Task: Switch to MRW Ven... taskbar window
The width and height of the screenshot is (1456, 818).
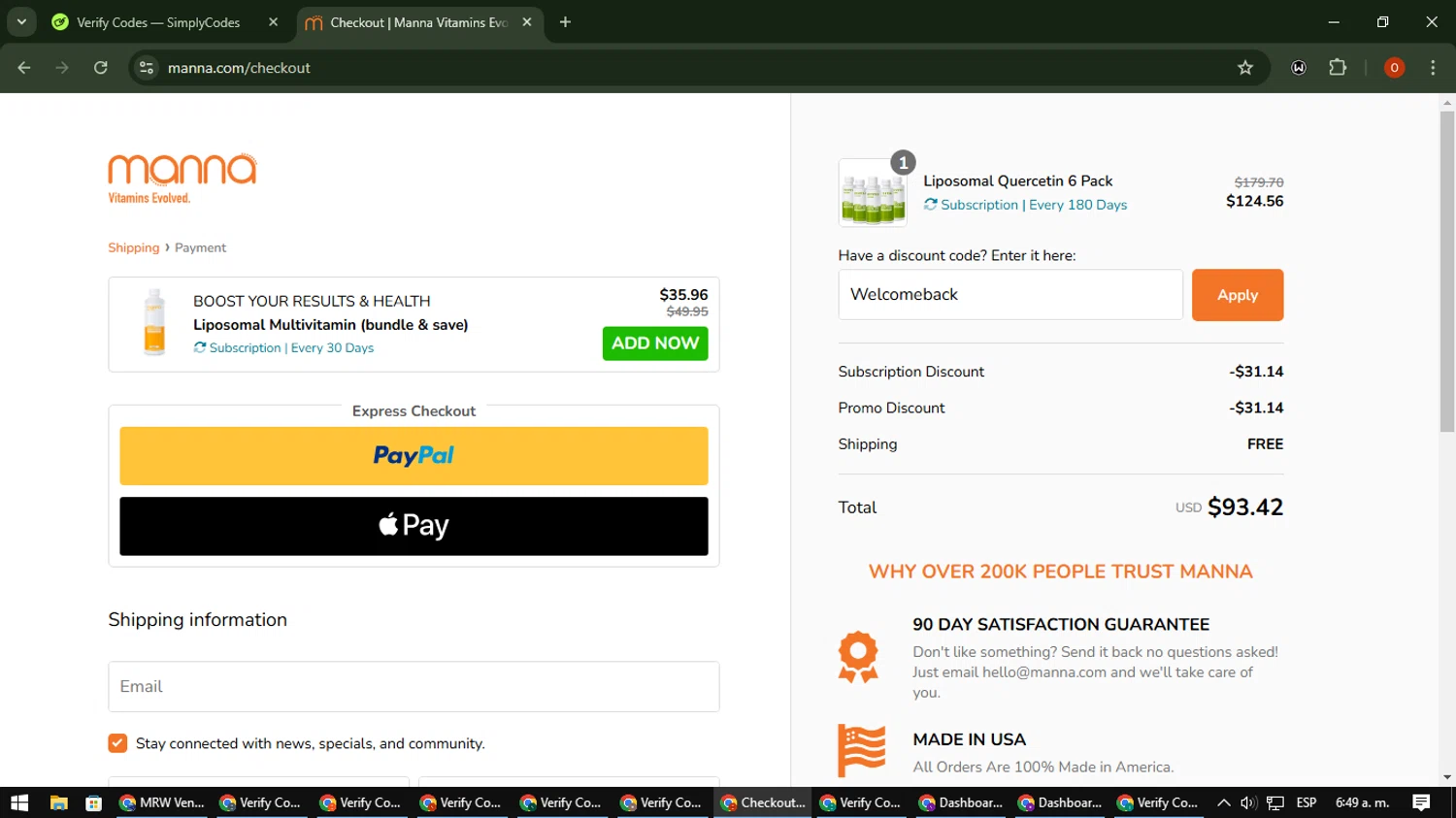Action: coord(161,802)
